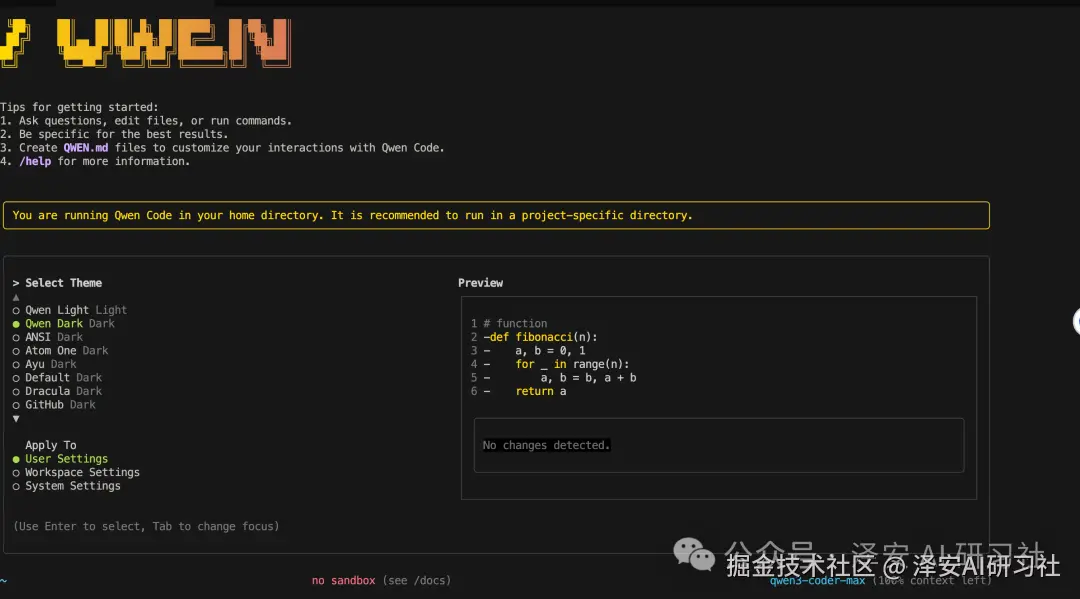Click the 'a, b = 0, 1' line

(x=550, y=350)
